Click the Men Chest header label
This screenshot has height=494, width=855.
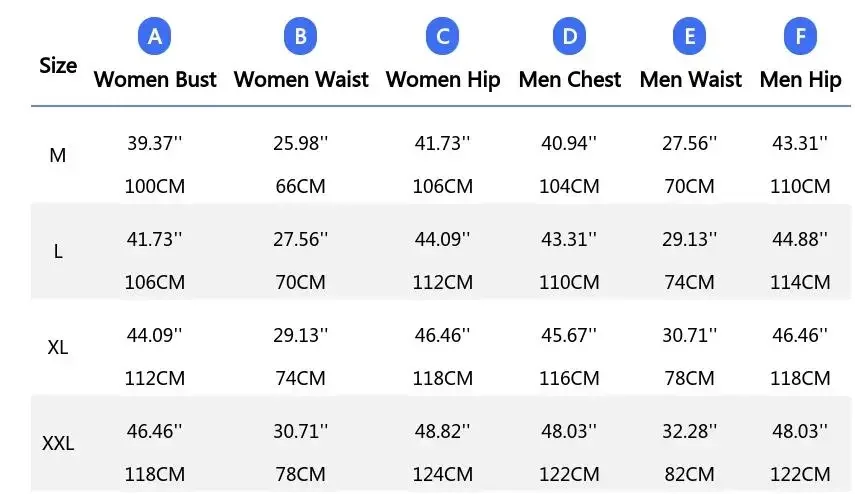pos(569,80)
